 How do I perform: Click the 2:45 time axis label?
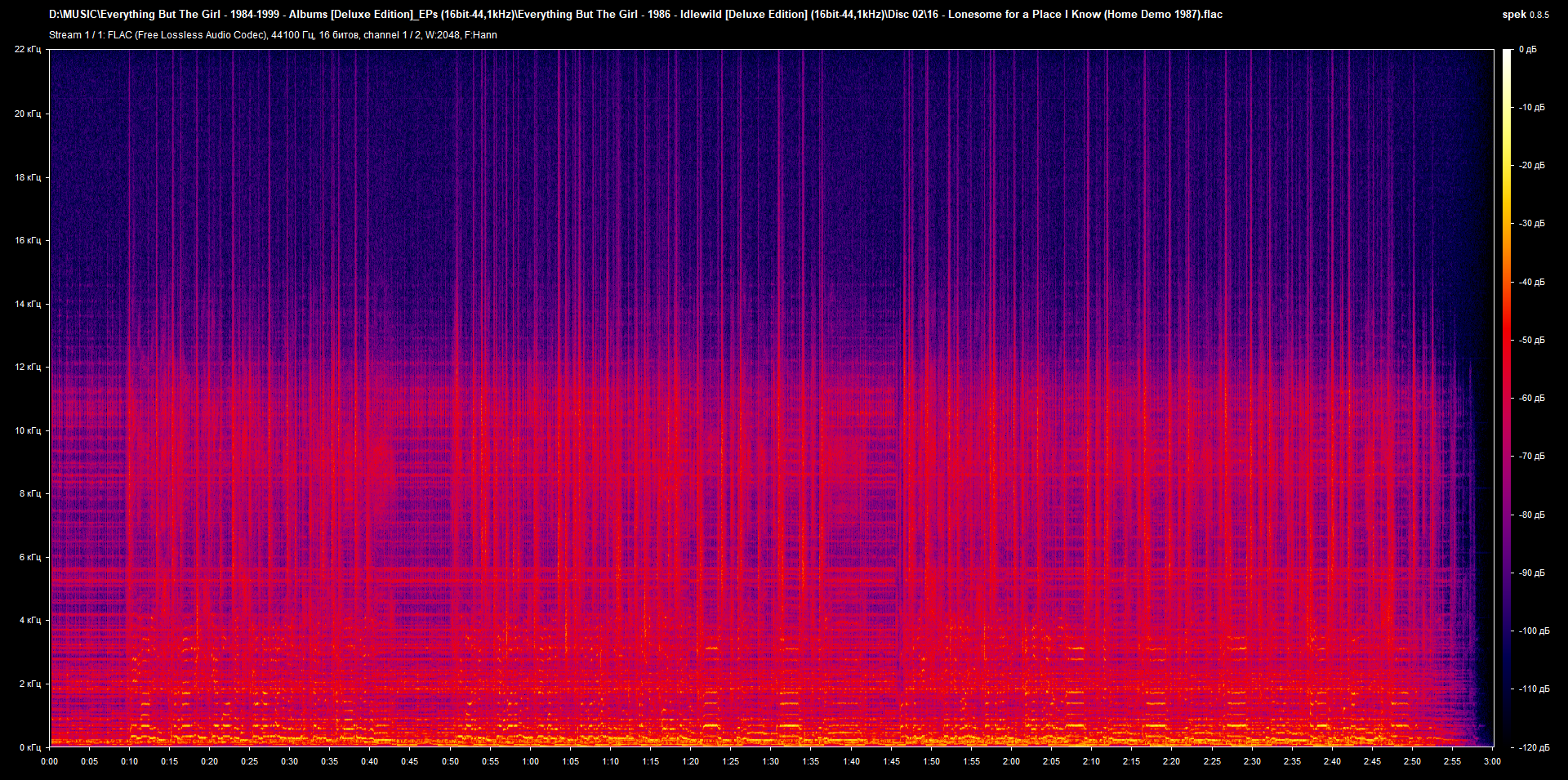(x=1372, y=761)
